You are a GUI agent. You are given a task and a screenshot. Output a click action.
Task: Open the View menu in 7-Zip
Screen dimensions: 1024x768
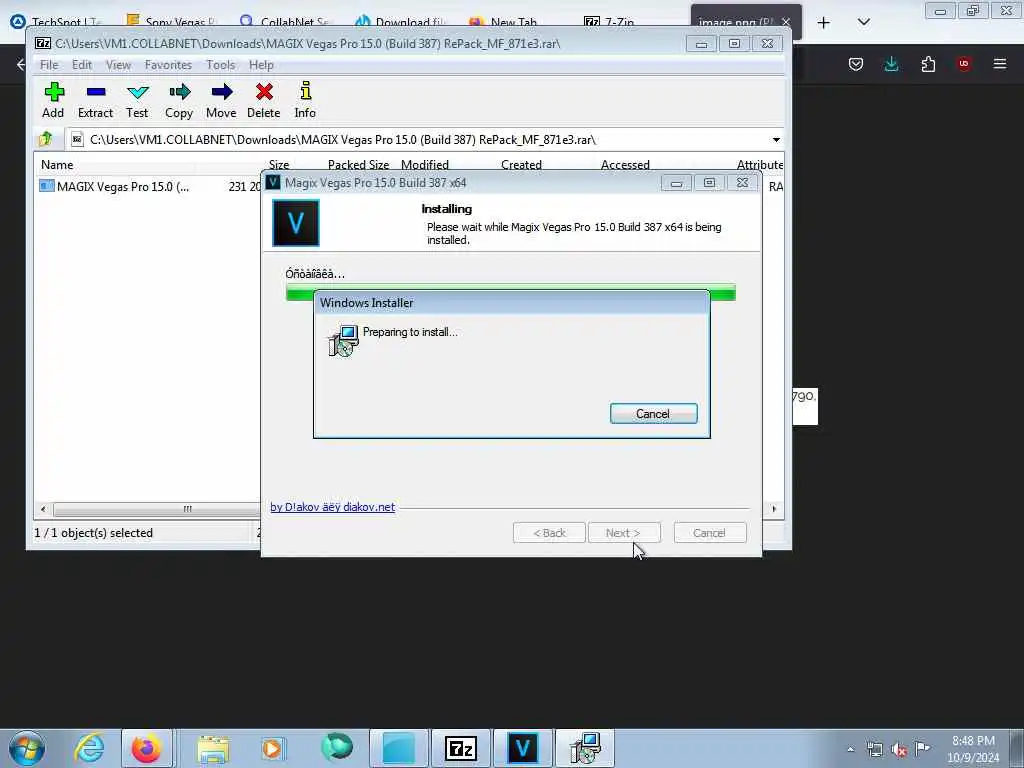(x=118, y=65)
